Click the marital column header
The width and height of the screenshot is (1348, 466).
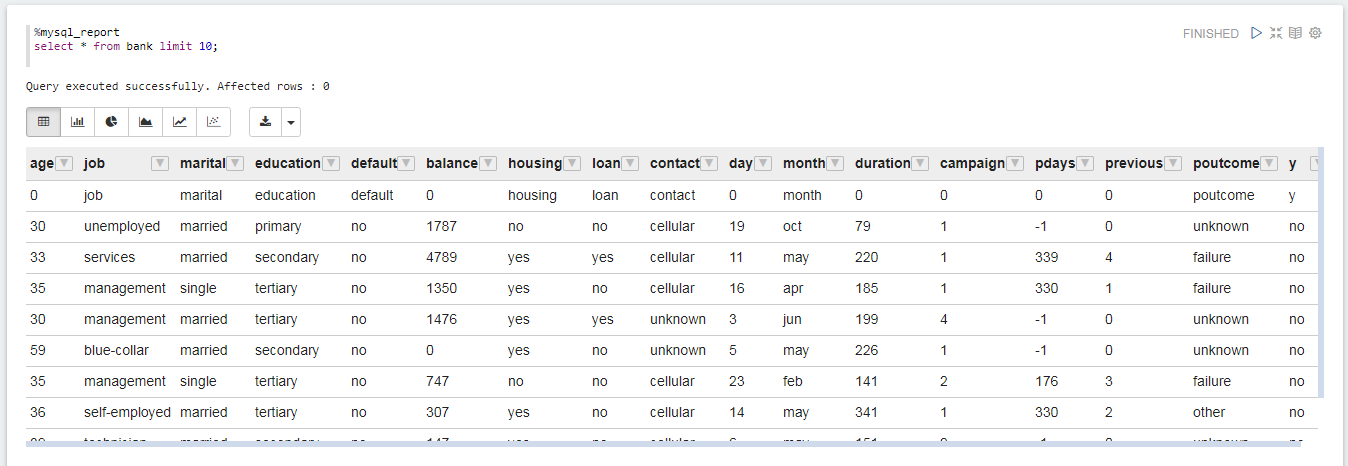(202, 163)
